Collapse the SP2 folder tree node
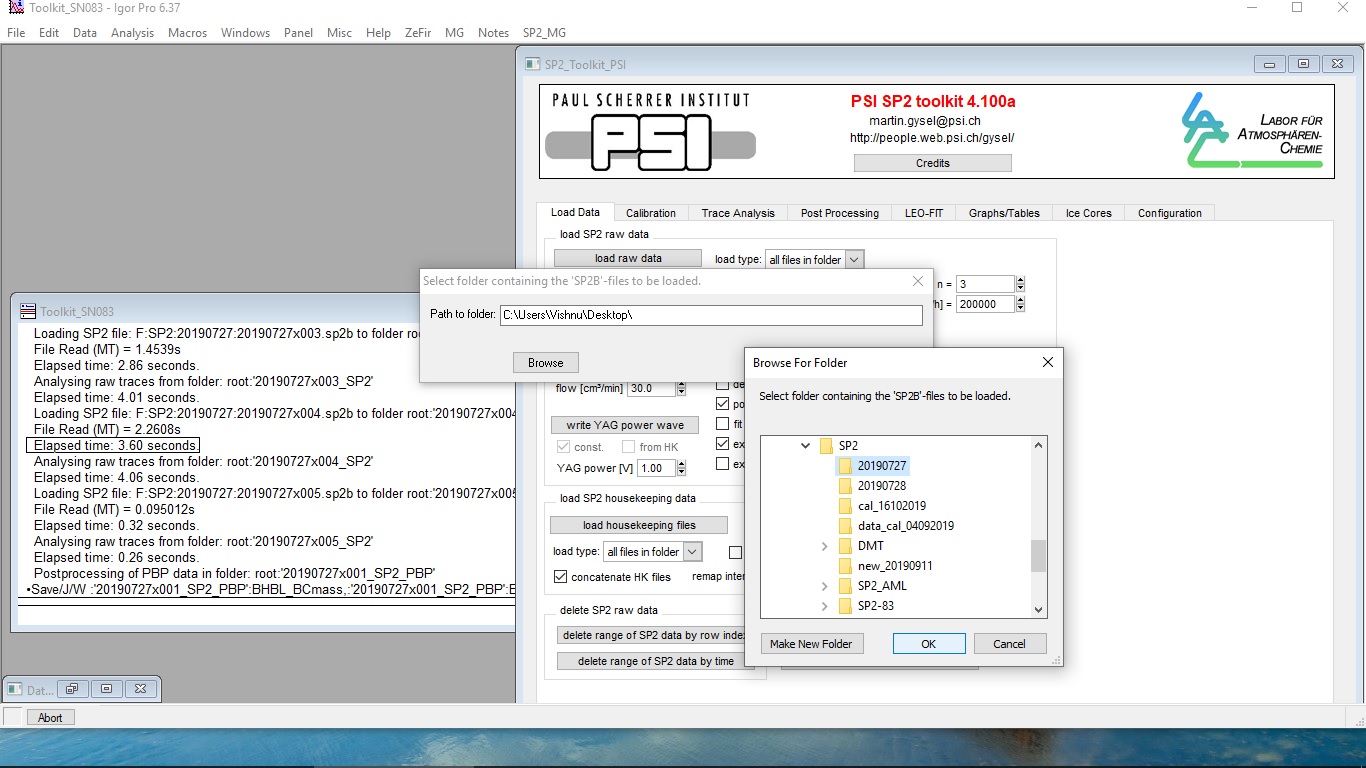Screen dimensions: 1366x768 tap(805, 446)
